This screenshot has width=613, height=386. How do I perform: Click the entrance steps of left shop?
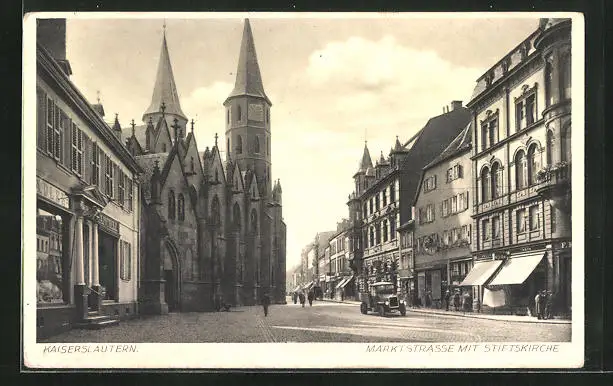pos(97,319)
